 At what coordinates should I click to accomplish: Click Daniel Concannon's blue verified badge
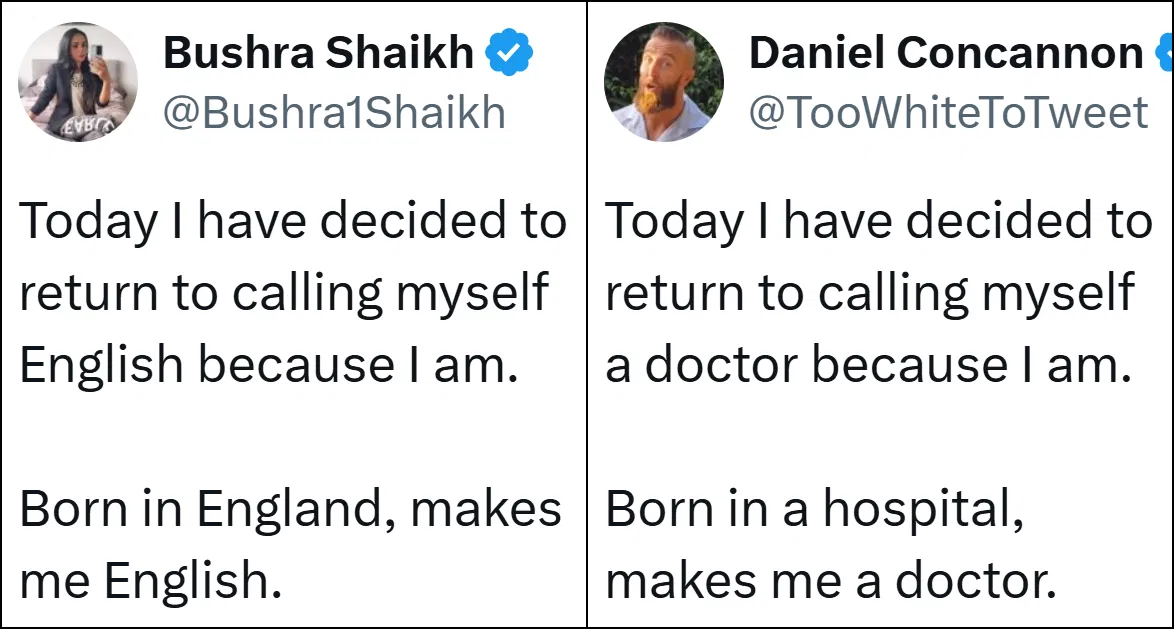pos(1165,53)
